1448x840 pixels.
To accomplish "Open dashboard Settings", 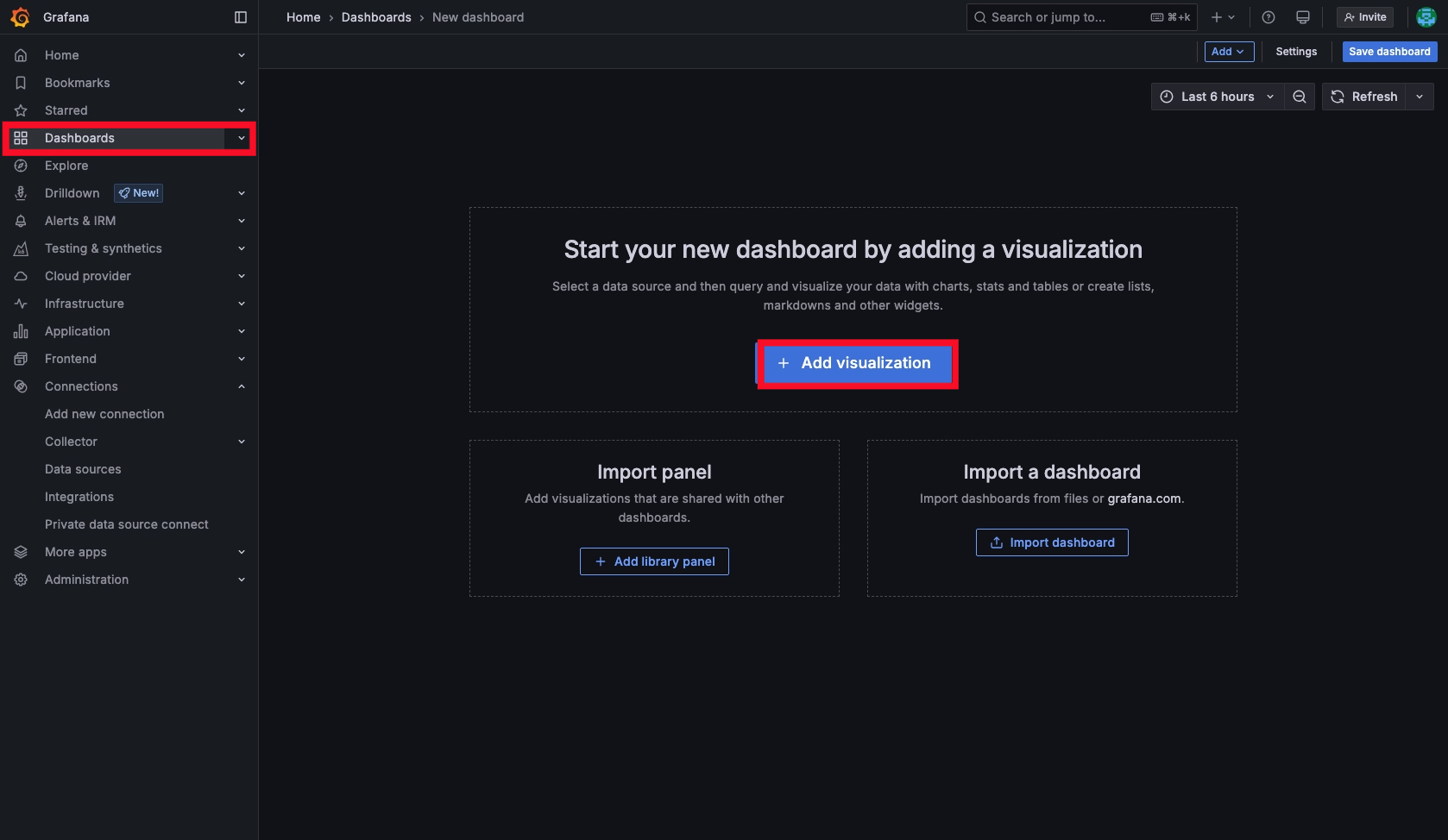I will coord(1296,52).
